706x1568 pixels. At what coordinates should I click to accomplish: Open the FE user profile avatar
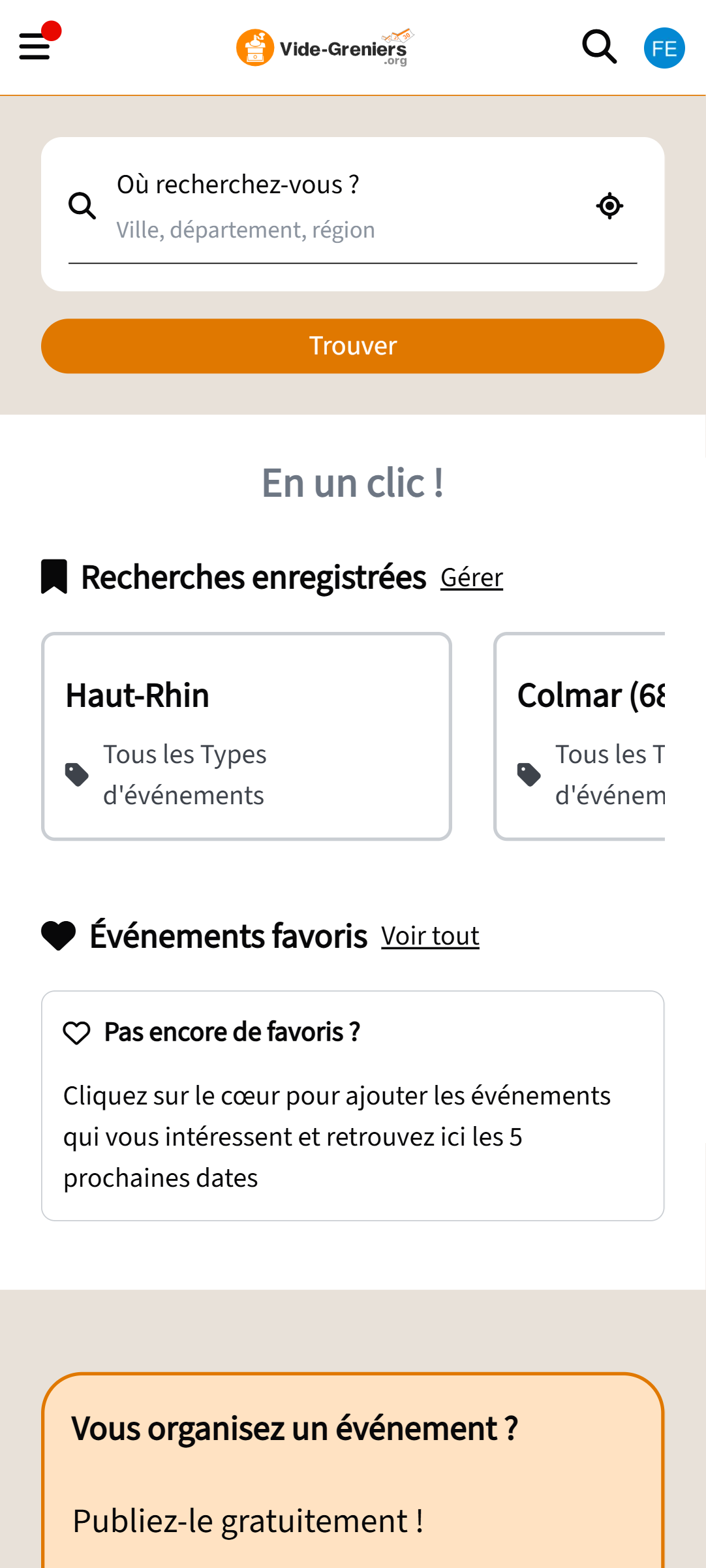tap(664, 48)
